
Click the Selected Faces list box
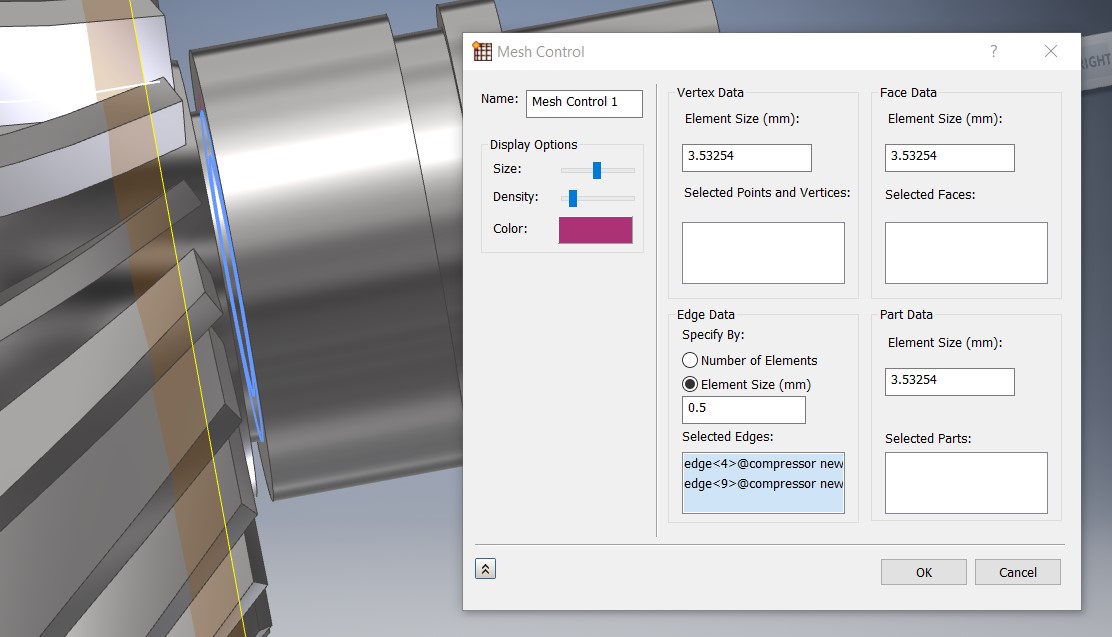click(x=965, y=252)
